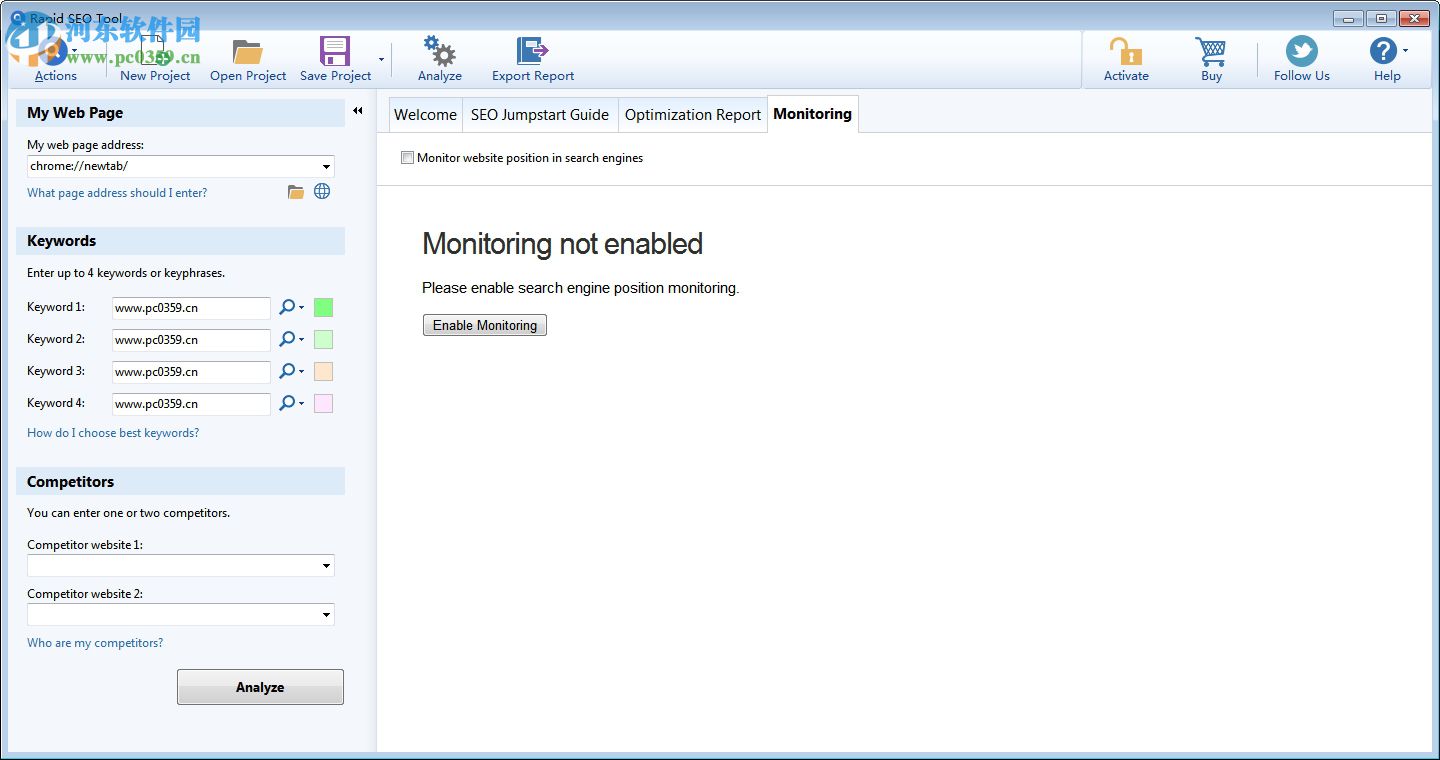Click the 'My web page address:' label

[85, 145]
